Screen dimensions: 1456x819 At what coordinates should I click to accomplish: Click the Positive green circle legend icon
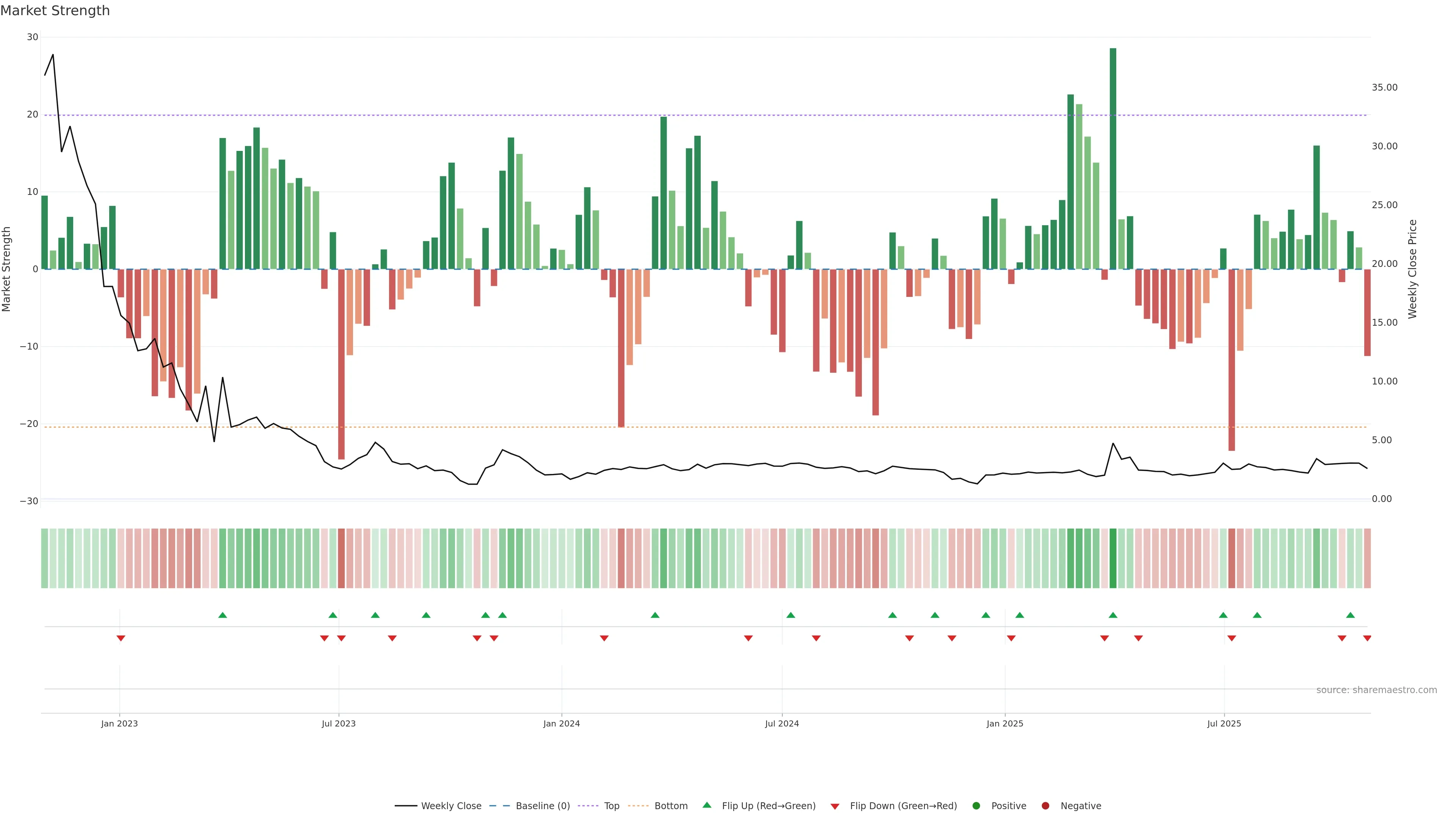(976, 806)
